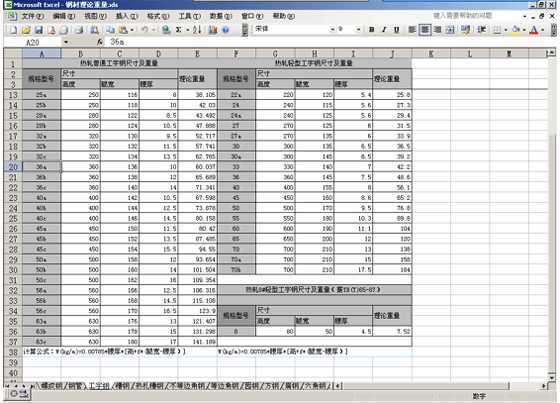Open the Chart Wizard icon
560x403 pixels.
(213, 30)
